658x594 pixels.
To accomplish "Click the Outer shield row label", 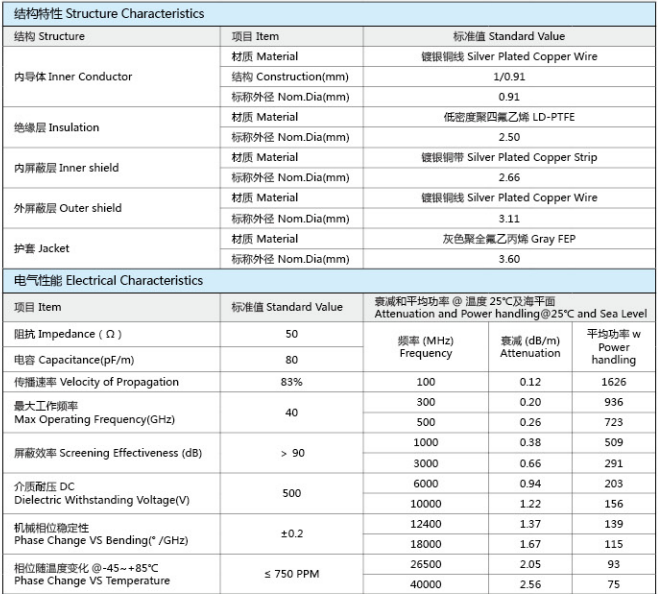I will click(67, 208).
